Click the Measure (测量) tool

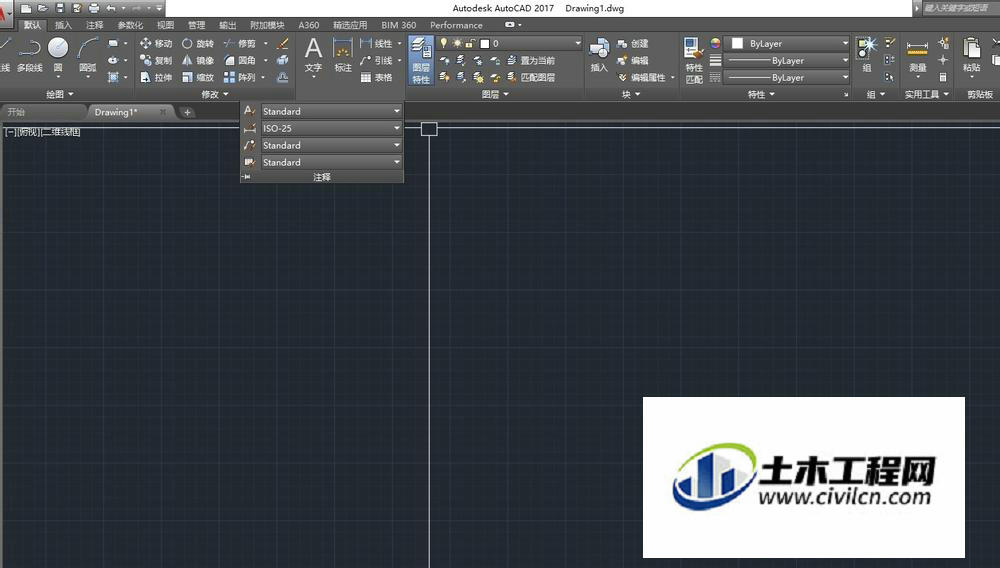(918, 55)
